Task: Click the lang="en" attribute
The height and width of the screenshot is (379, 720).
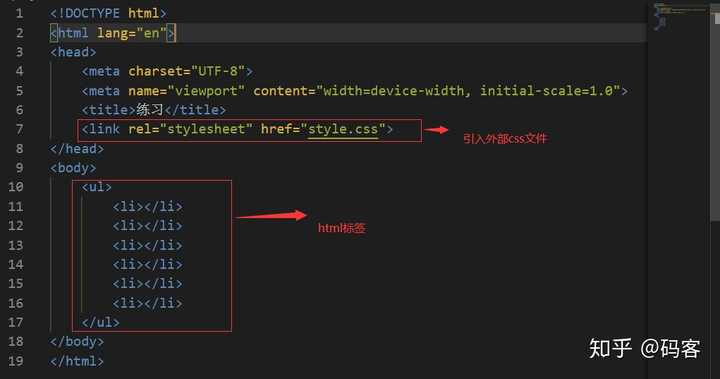Action: click(x=131, y=33)
